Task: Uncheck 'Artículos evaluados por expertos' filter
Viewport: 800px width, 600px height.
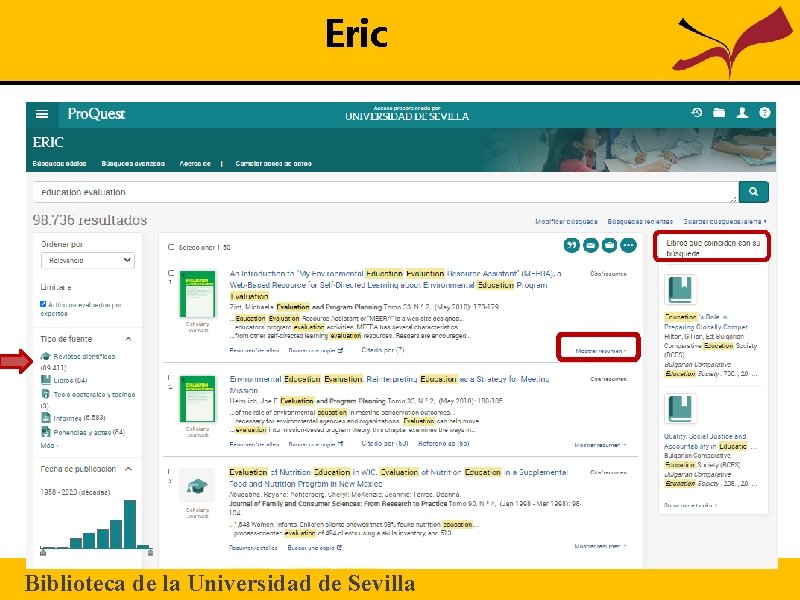Action: tap(43, 304)
